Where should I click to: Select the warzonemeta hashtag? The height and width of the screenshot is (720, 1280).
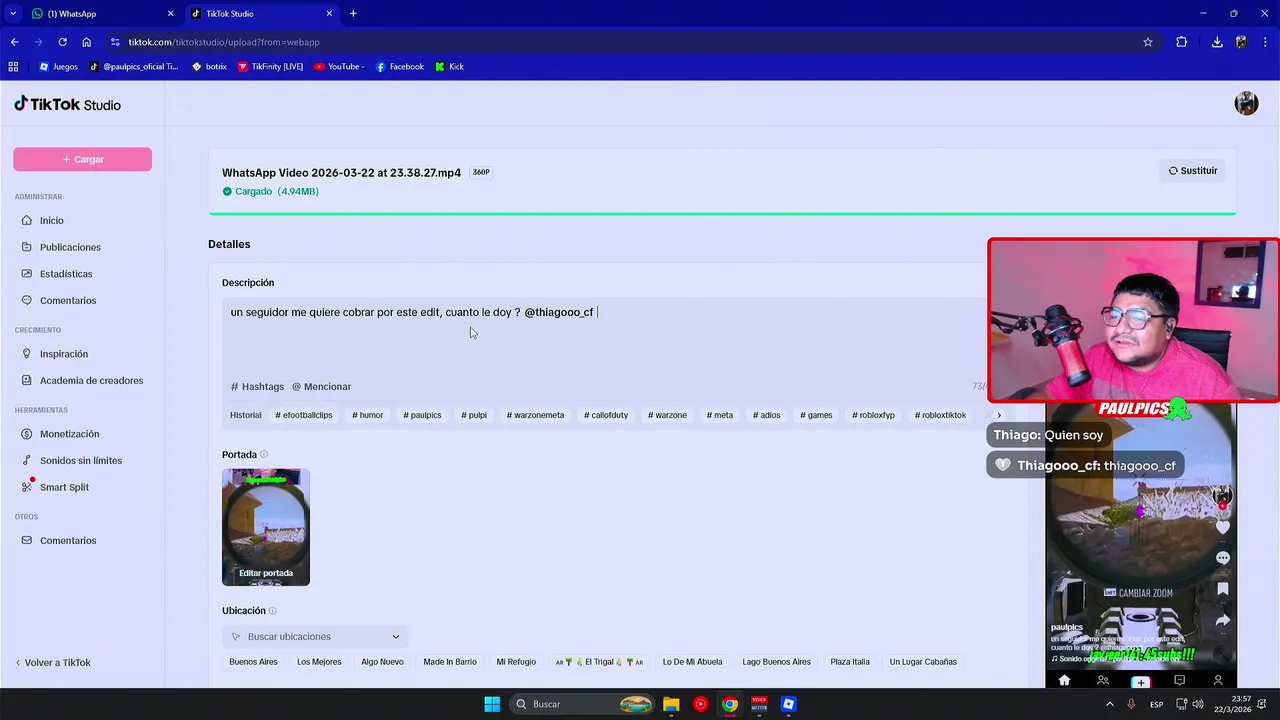535,415
